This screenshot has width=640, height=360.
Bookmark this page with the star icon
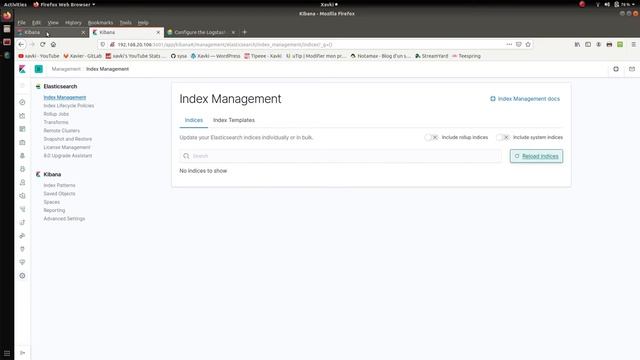(528, 44)
